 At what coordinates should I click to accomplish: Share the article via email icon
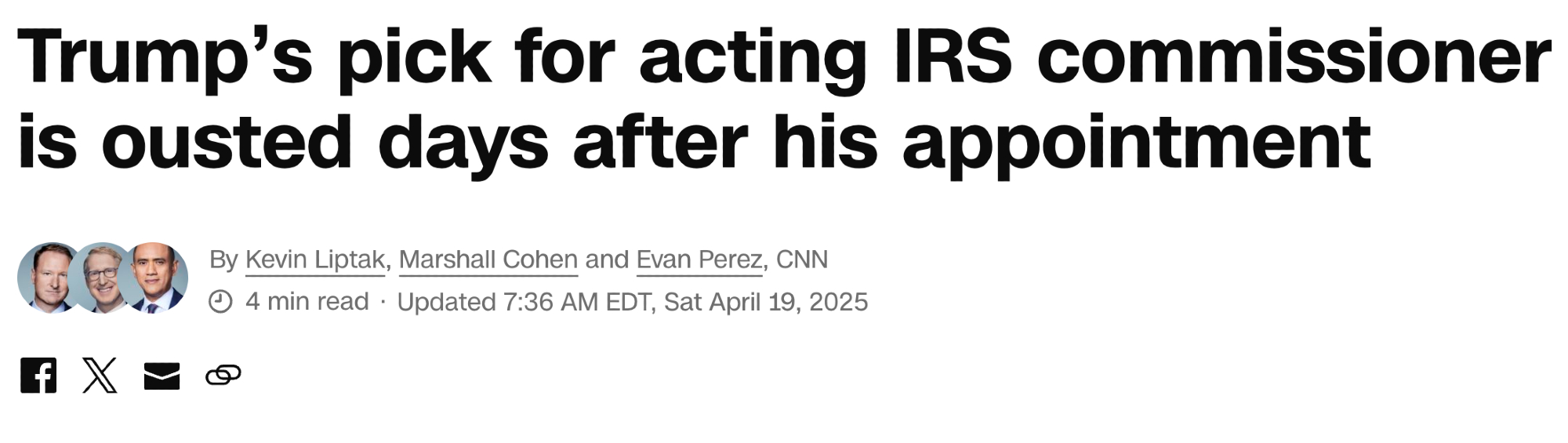[162, 376]
